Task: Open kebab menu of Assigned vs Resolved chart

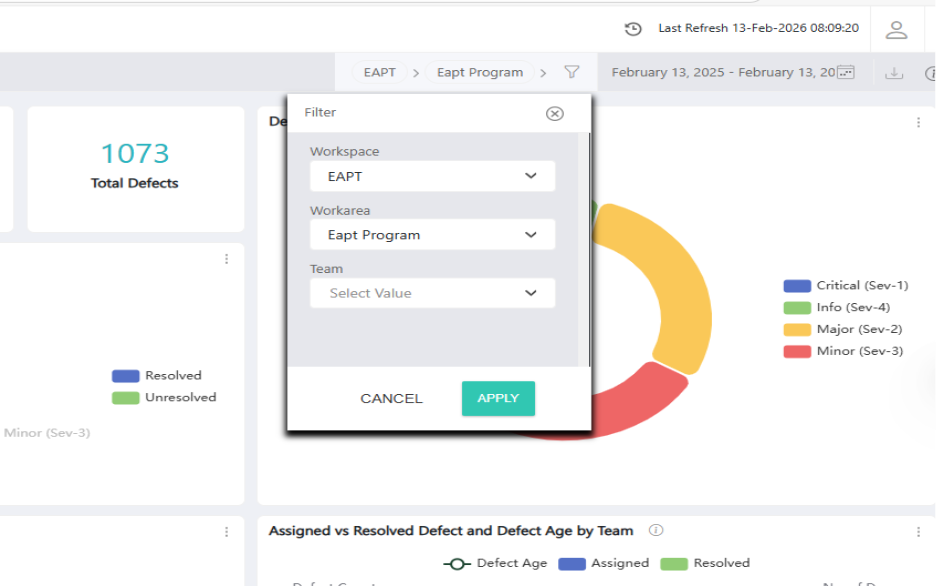Action: coord(918,532)
